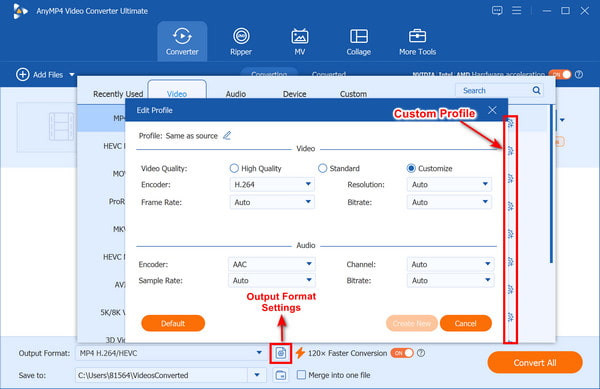Open Sample Rate dropdown
The width and height of the screenshot is (600, 389).
[272, 280]
